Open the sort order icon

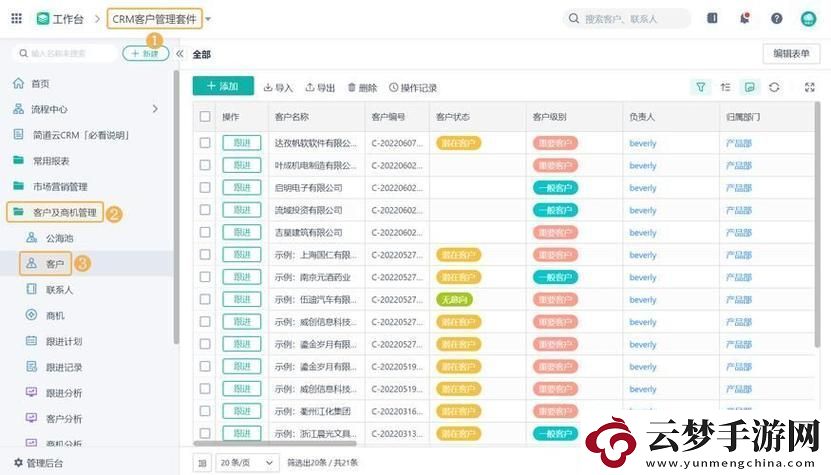pos(726,87)
